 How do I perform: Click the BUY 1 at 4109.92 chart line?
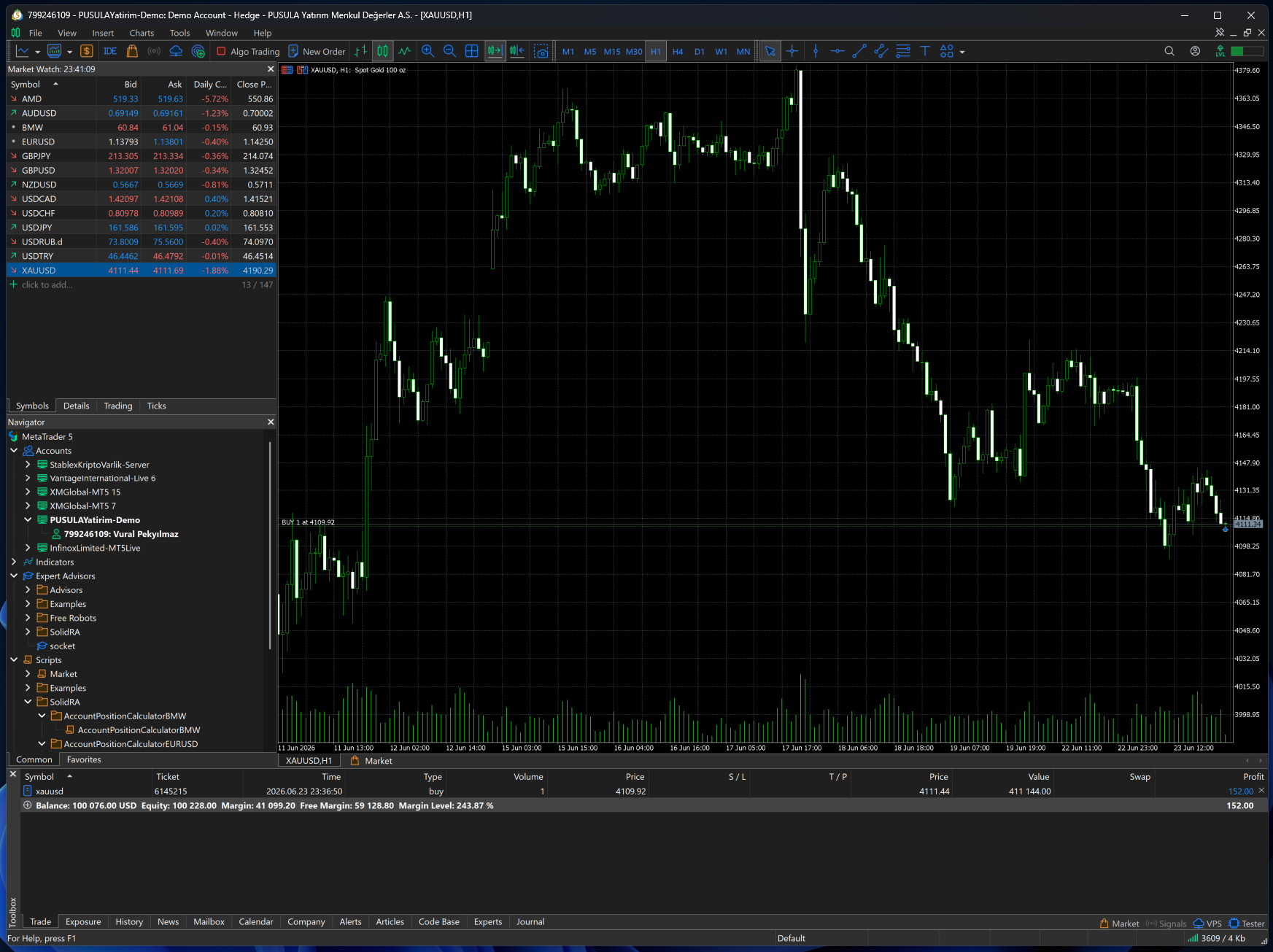[308, 522]
